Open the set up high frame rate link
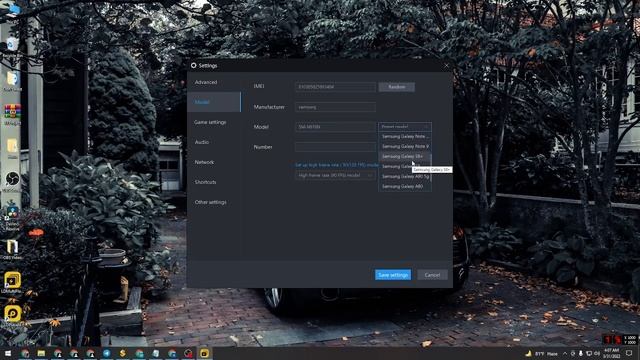 [x=337, y=165]
